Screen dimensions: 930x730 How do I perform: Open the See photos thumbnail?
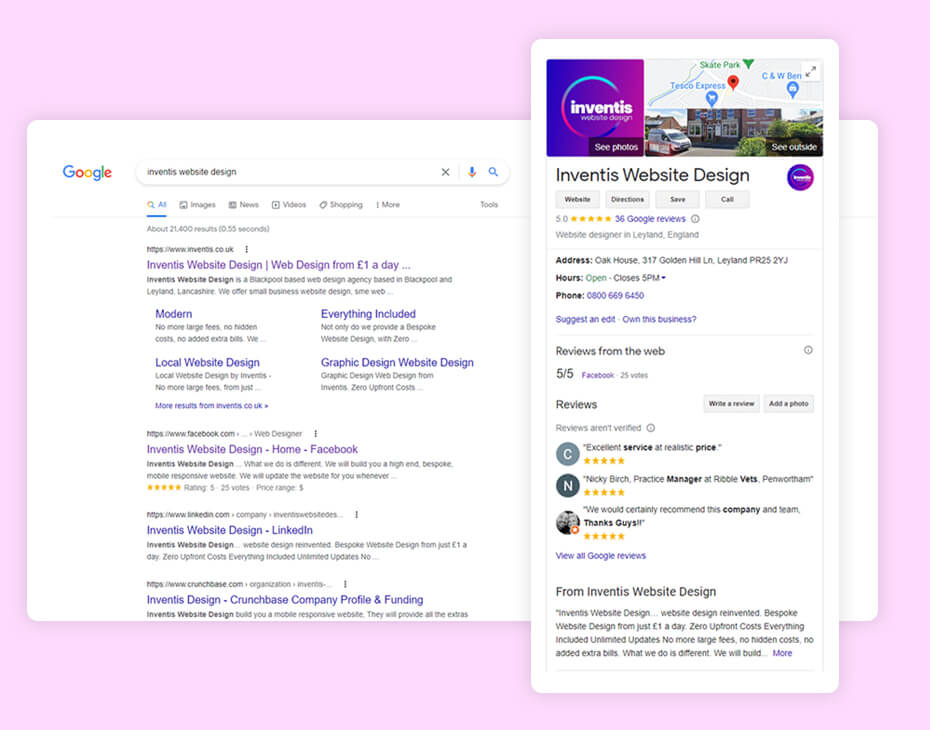595,108
